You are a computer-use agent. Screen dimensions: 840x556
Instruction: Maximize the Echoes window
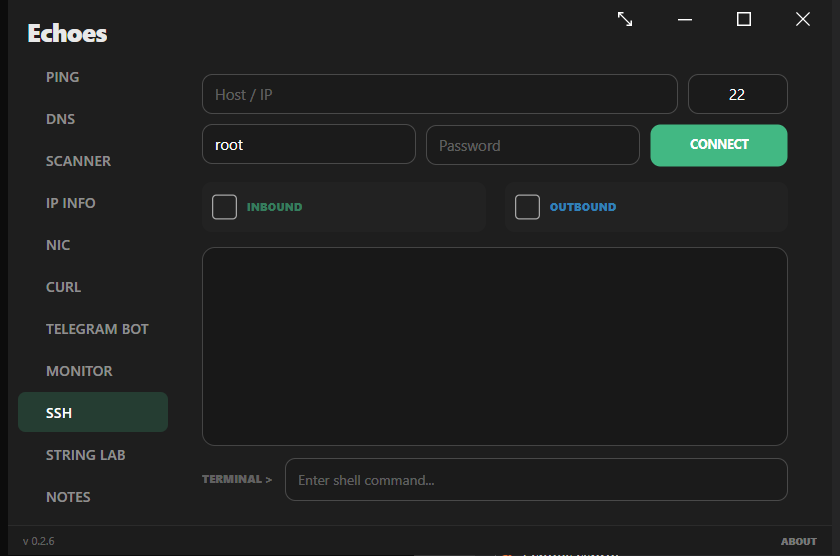click(x=744, y=19)
